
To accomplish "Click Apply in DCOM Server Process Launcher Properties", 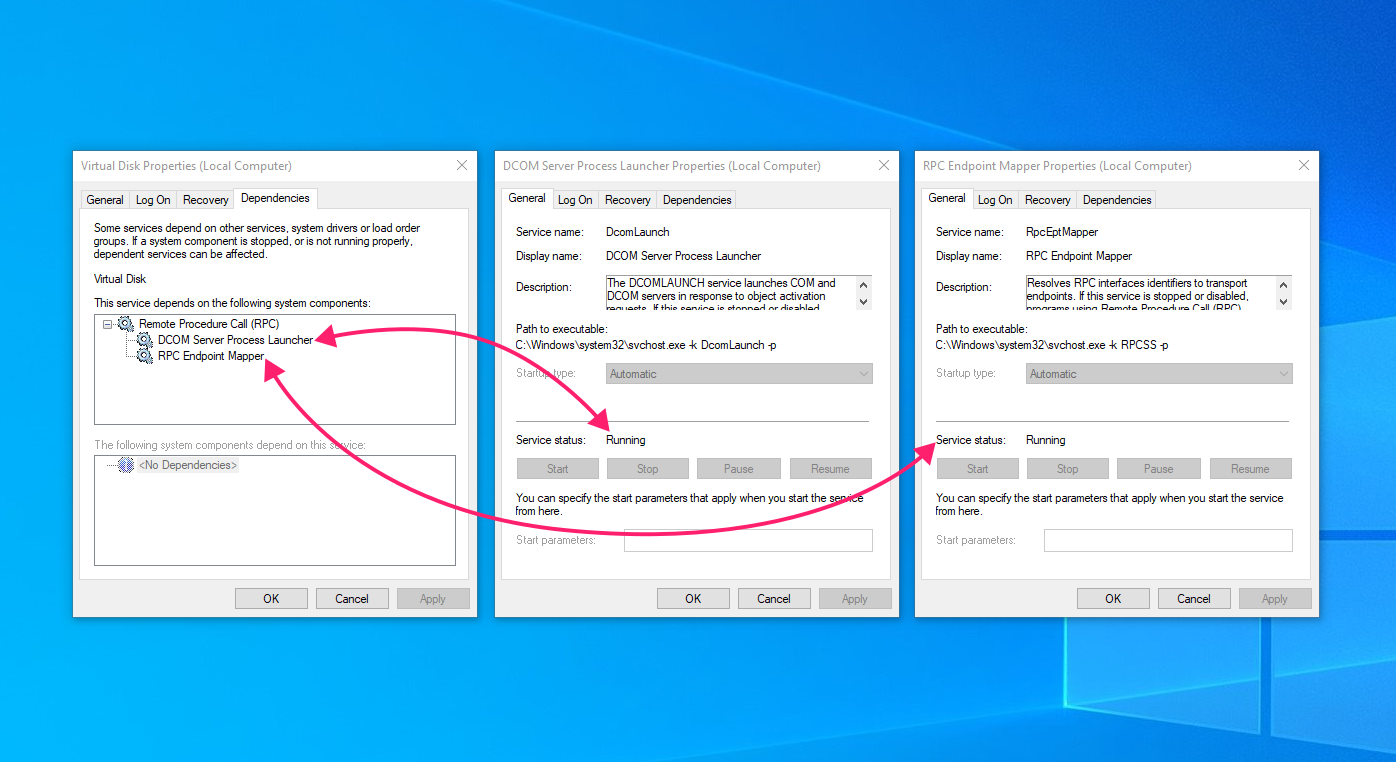I will (855, 599).
